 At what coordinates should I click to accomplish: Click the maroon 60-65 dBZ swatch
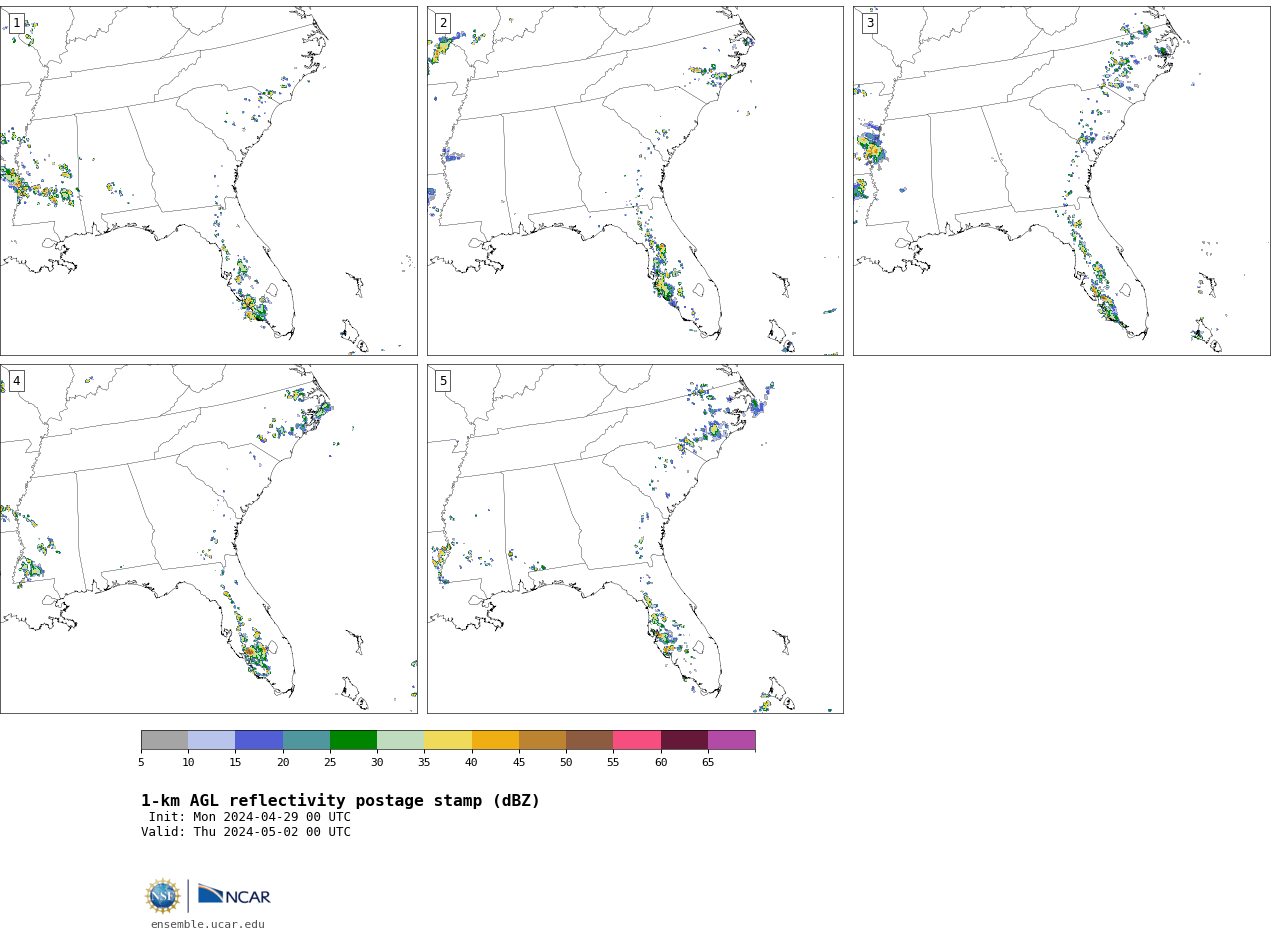point(684,740)
